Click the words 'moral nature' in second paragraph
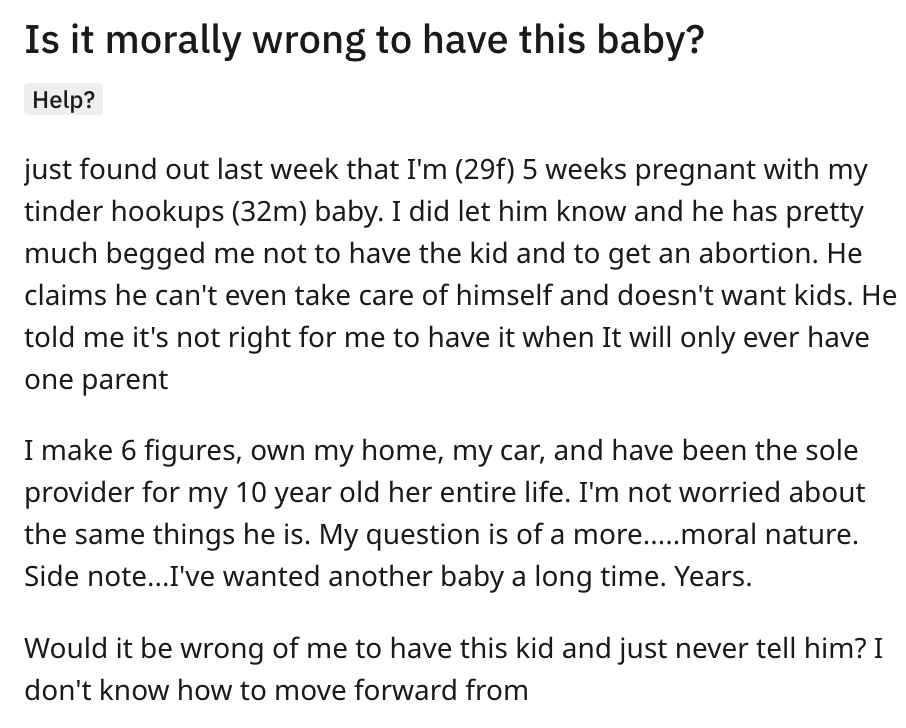The width and height of the screenshot is (906, 728). pyautogui.click(x=770, y=534)
